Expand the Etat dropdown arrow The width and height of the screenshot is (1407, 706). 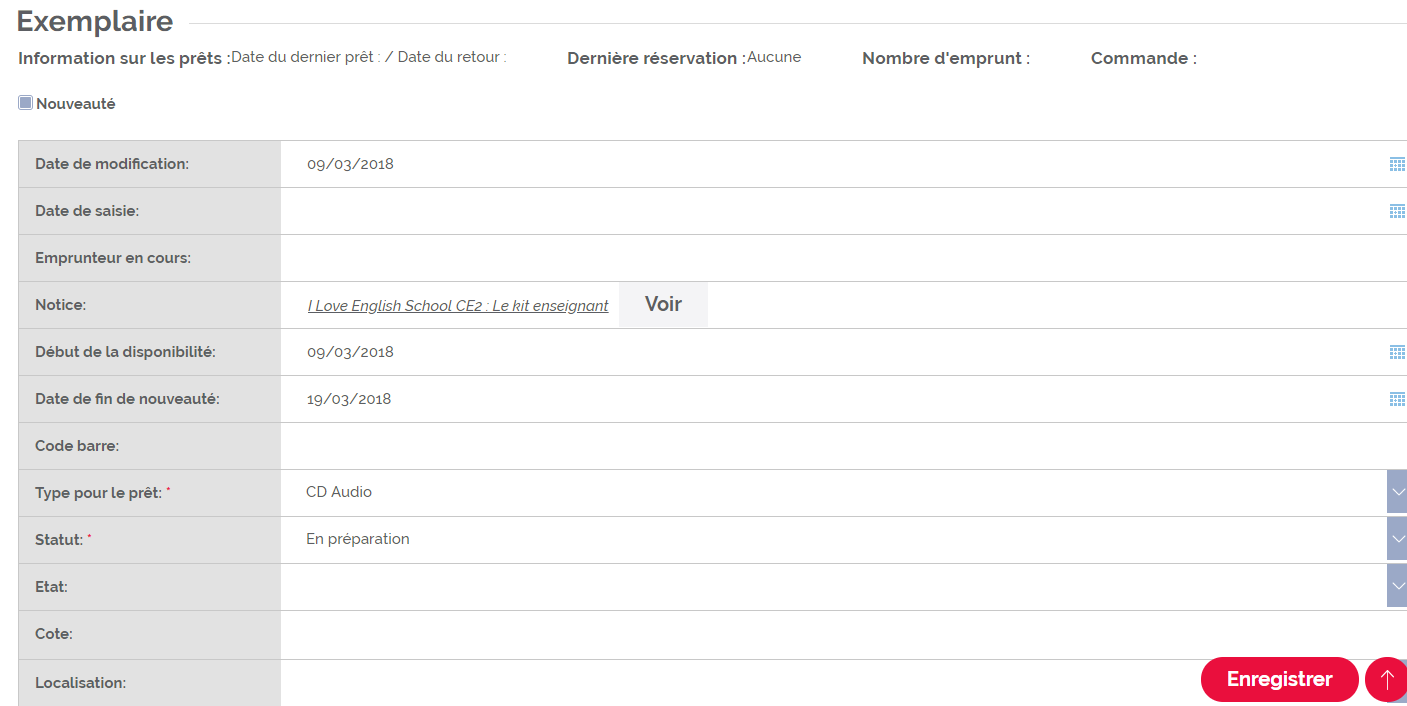[1397, 586]
